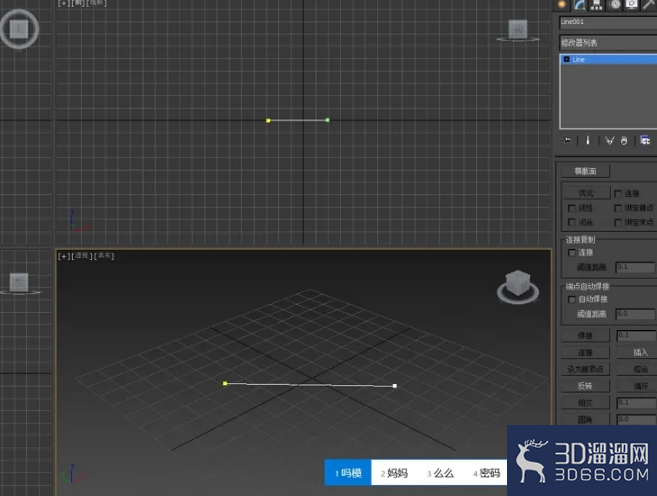Click the 插入 button
The image size is (657, 496).
click(637, 352)
